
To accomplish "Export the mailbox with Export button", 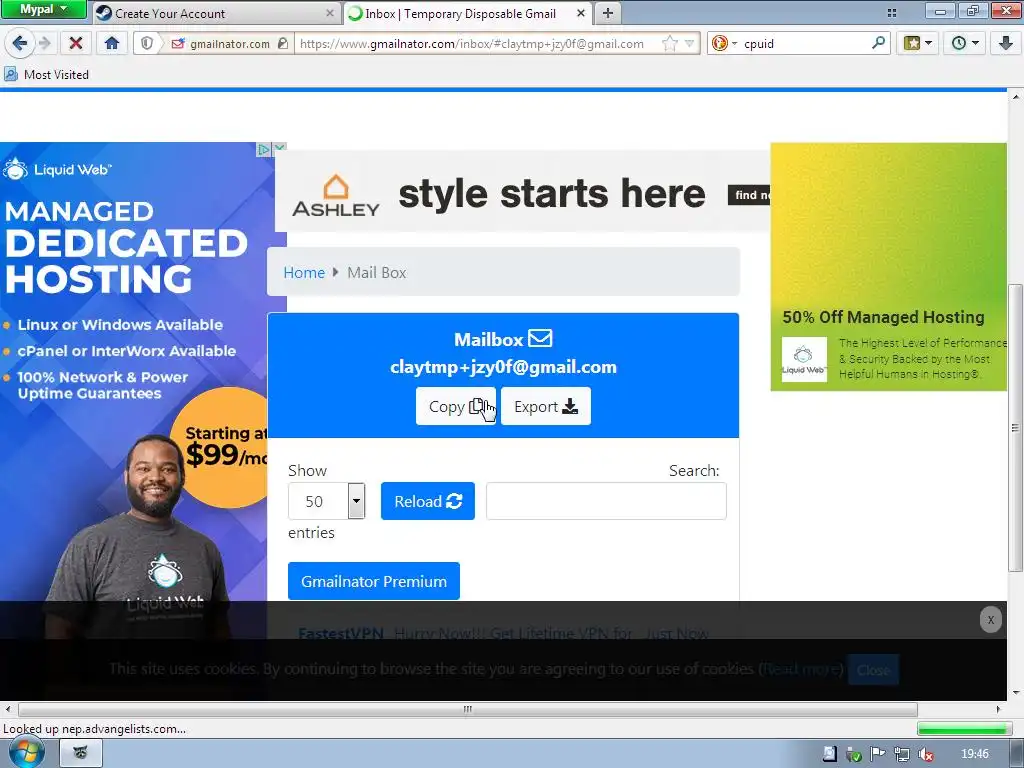I will (x=546, y=406).
